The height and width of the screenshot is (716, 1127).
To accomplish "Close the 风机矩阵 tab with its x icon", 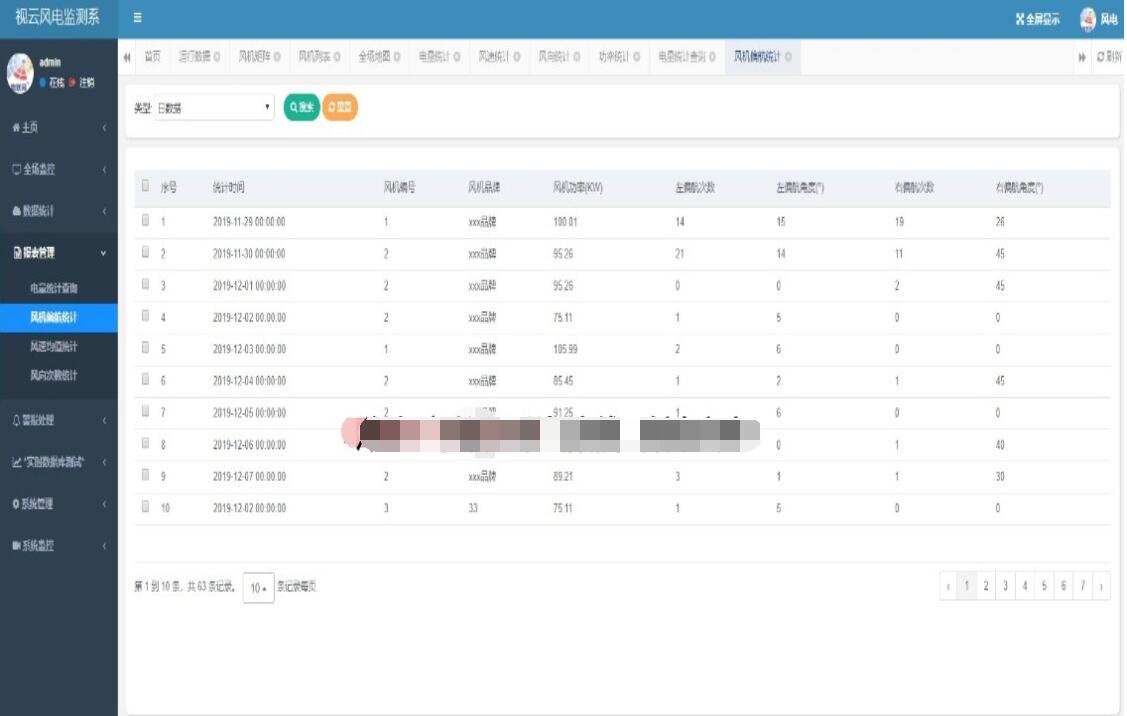I will click(x=277, y=57).
